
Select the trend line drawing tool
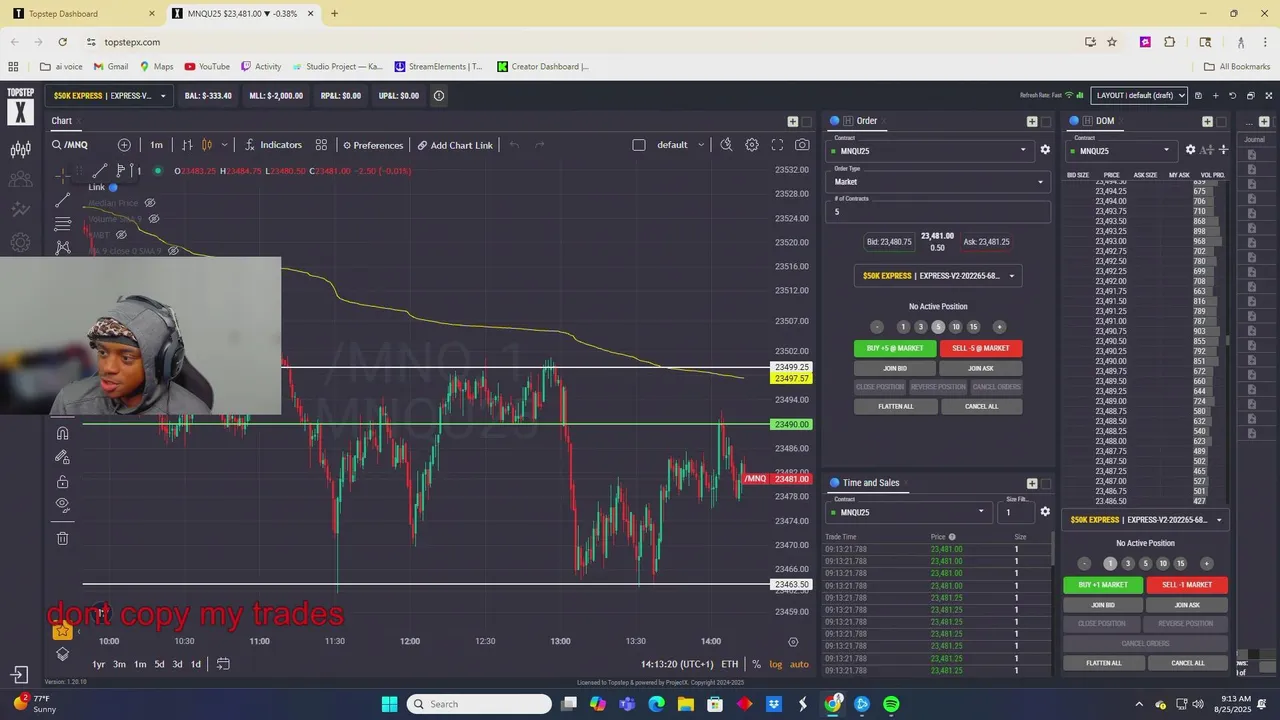[63, 200]
